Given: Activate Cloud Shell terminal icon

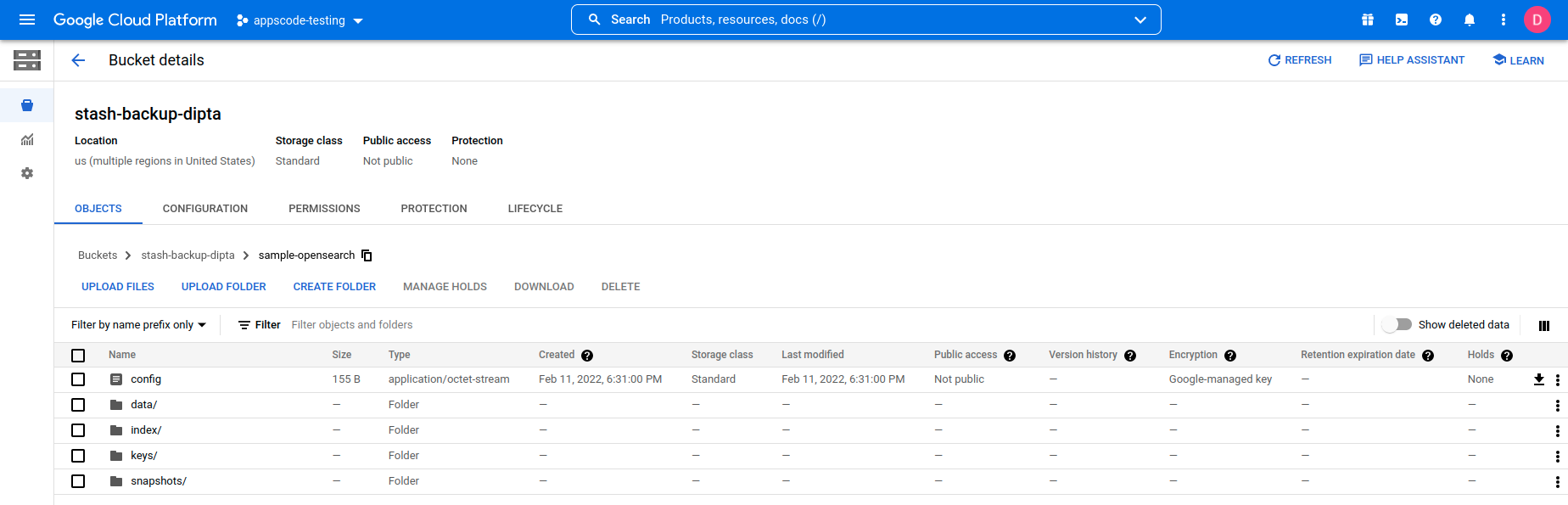Looking at the screenshot, I should click(1402, 20).
